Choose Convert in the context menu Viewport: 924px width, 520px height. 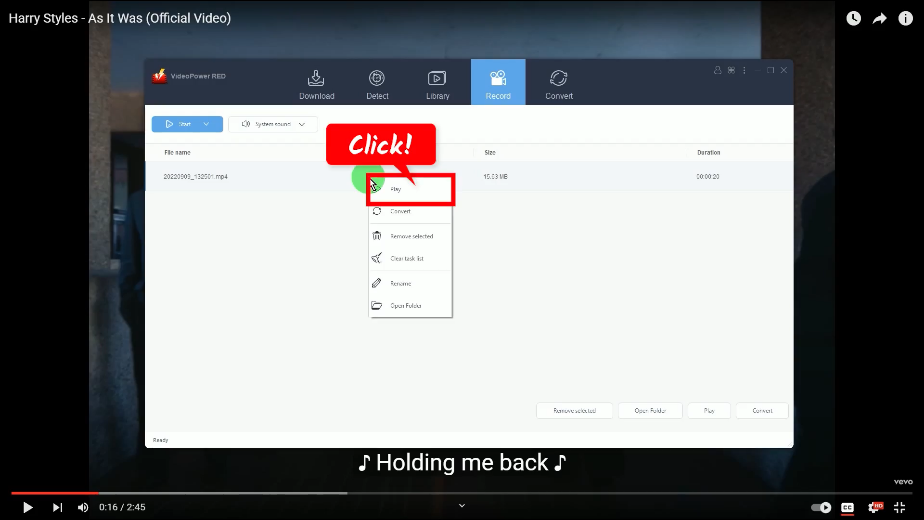[410, 211]
